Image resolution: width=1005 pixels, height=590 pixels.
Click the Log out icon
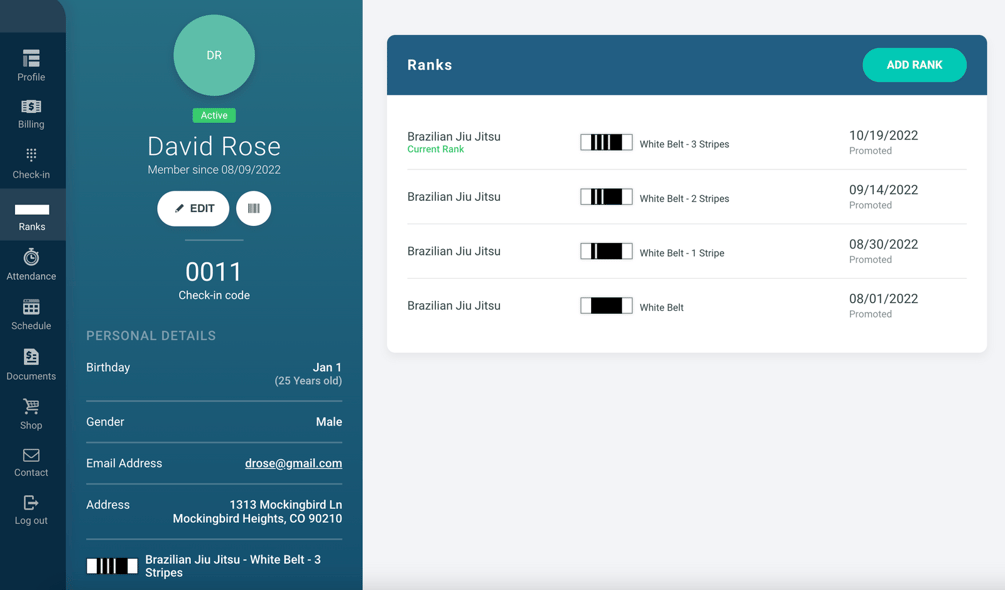(x=31, y=503)
